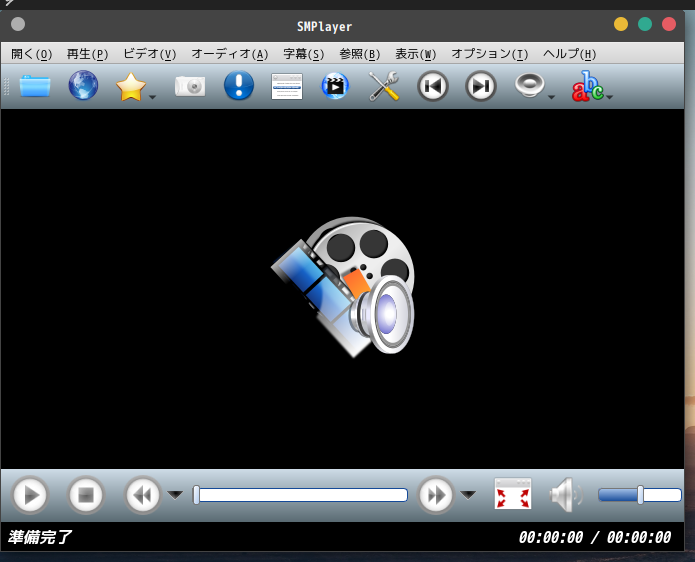Click the toolbar drag handle grip

click(6, 86)
